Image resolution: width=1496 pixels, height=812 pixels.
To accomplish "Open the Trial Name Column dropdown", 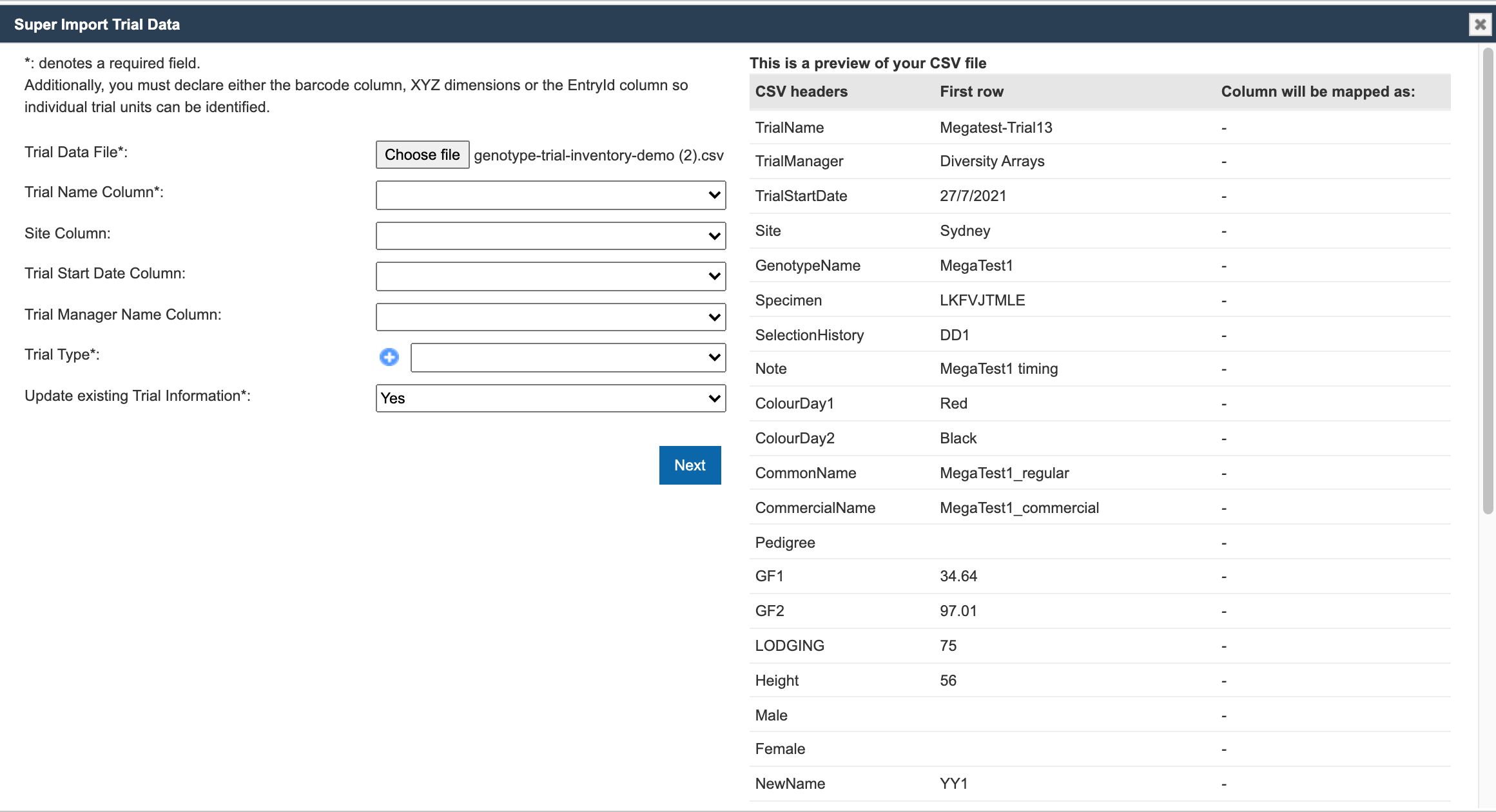I will (x=549, y=195).
